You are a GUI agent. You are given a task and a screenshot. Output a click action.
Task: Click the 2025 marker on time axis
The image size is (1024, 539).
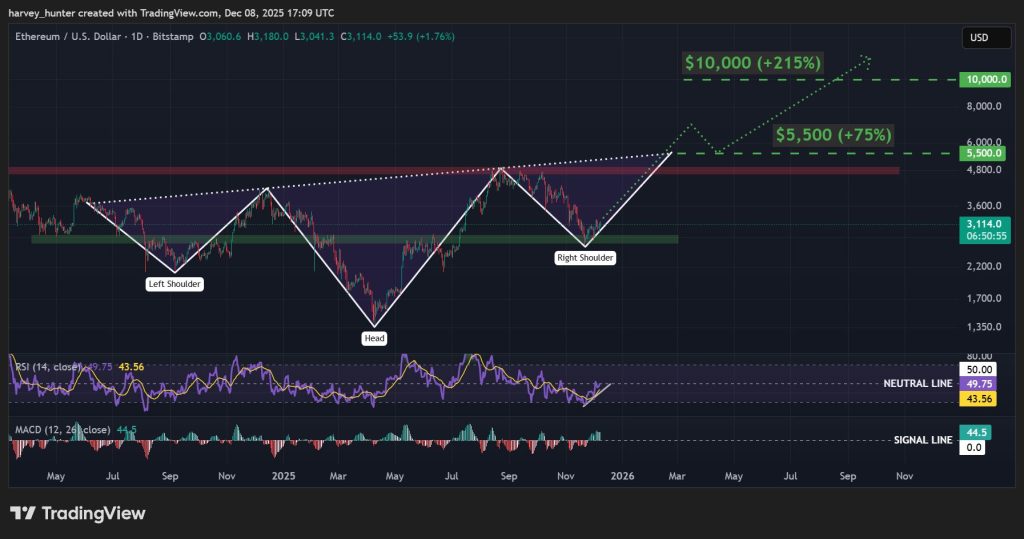[285, 477]
